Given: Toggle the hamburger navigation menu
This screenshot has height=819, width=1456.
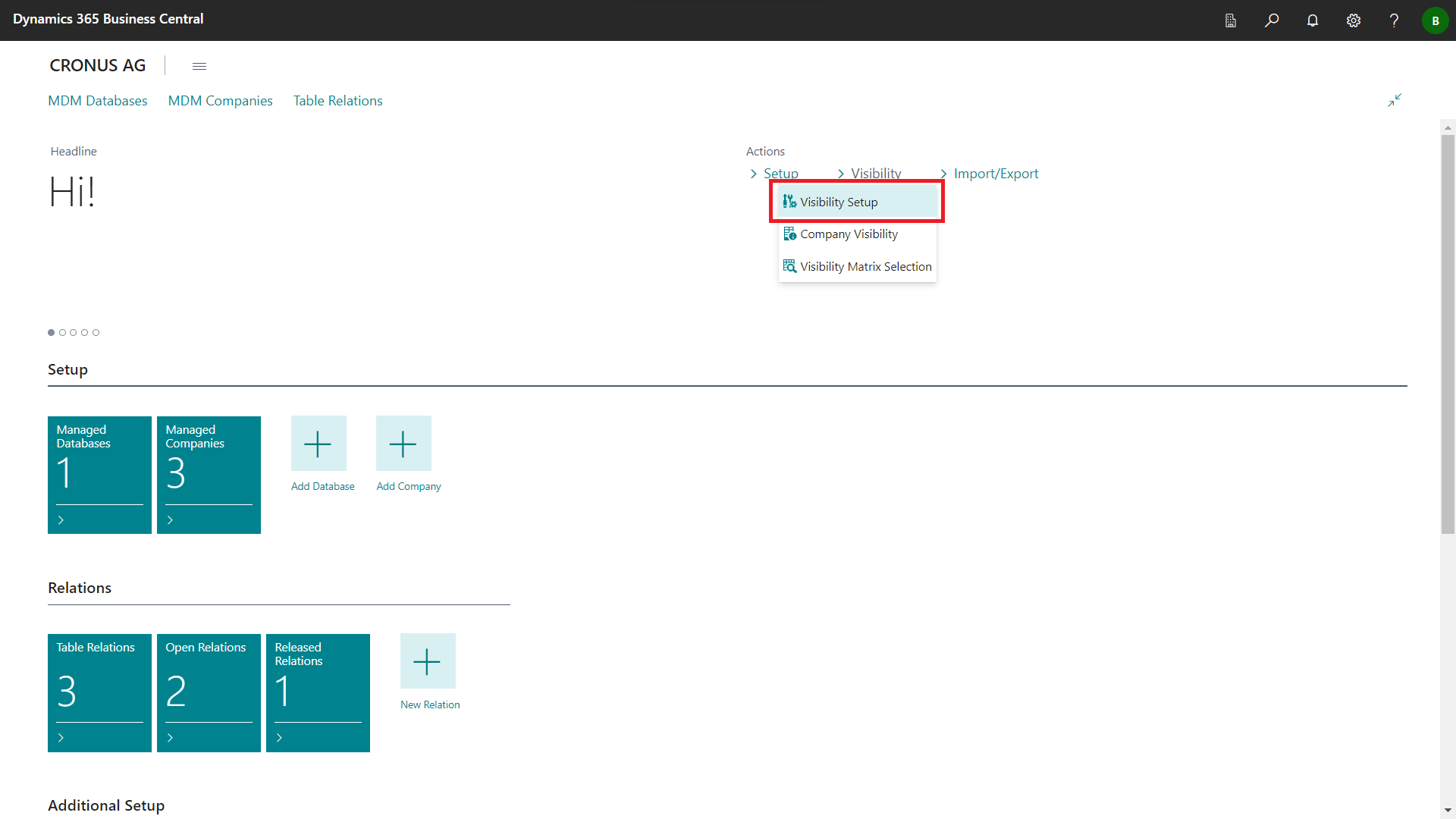Looking at the screenshot, I should pyautogui.click(x=199, y=66).
